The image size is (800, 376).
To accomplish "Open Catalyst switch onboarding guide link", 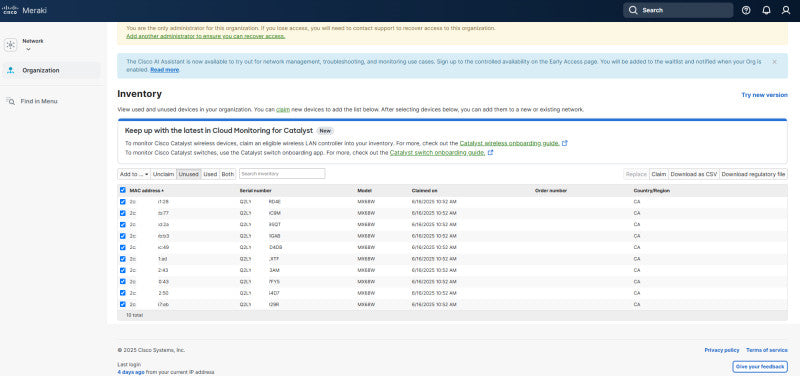I will (x=437, y=153).
